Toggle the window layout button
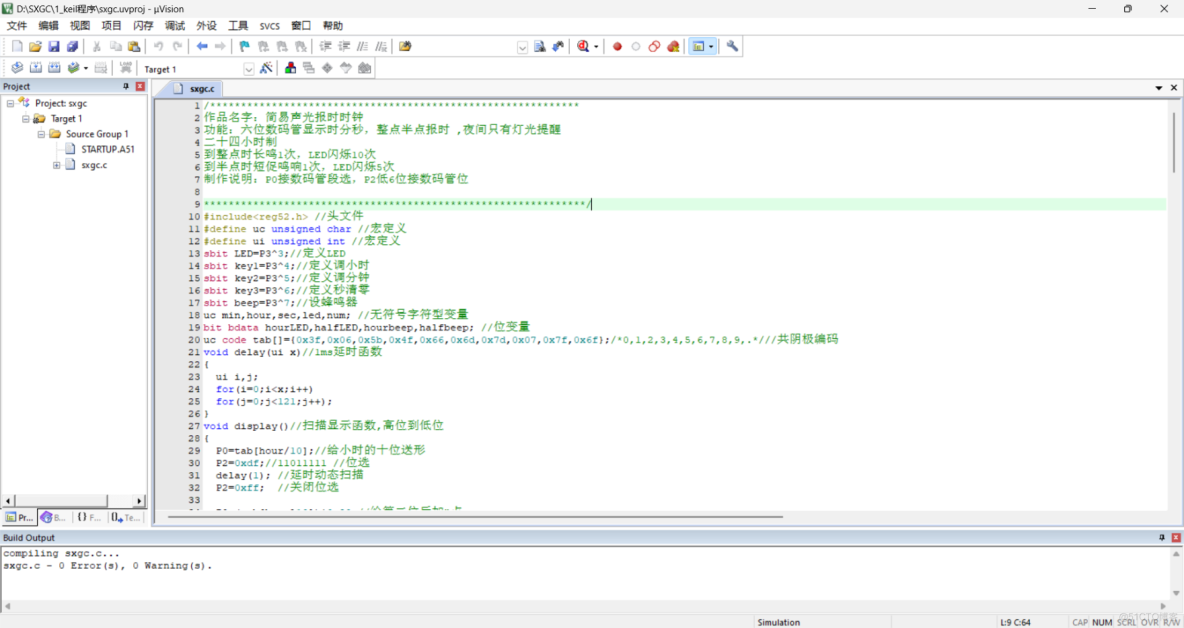 (698, 47)
